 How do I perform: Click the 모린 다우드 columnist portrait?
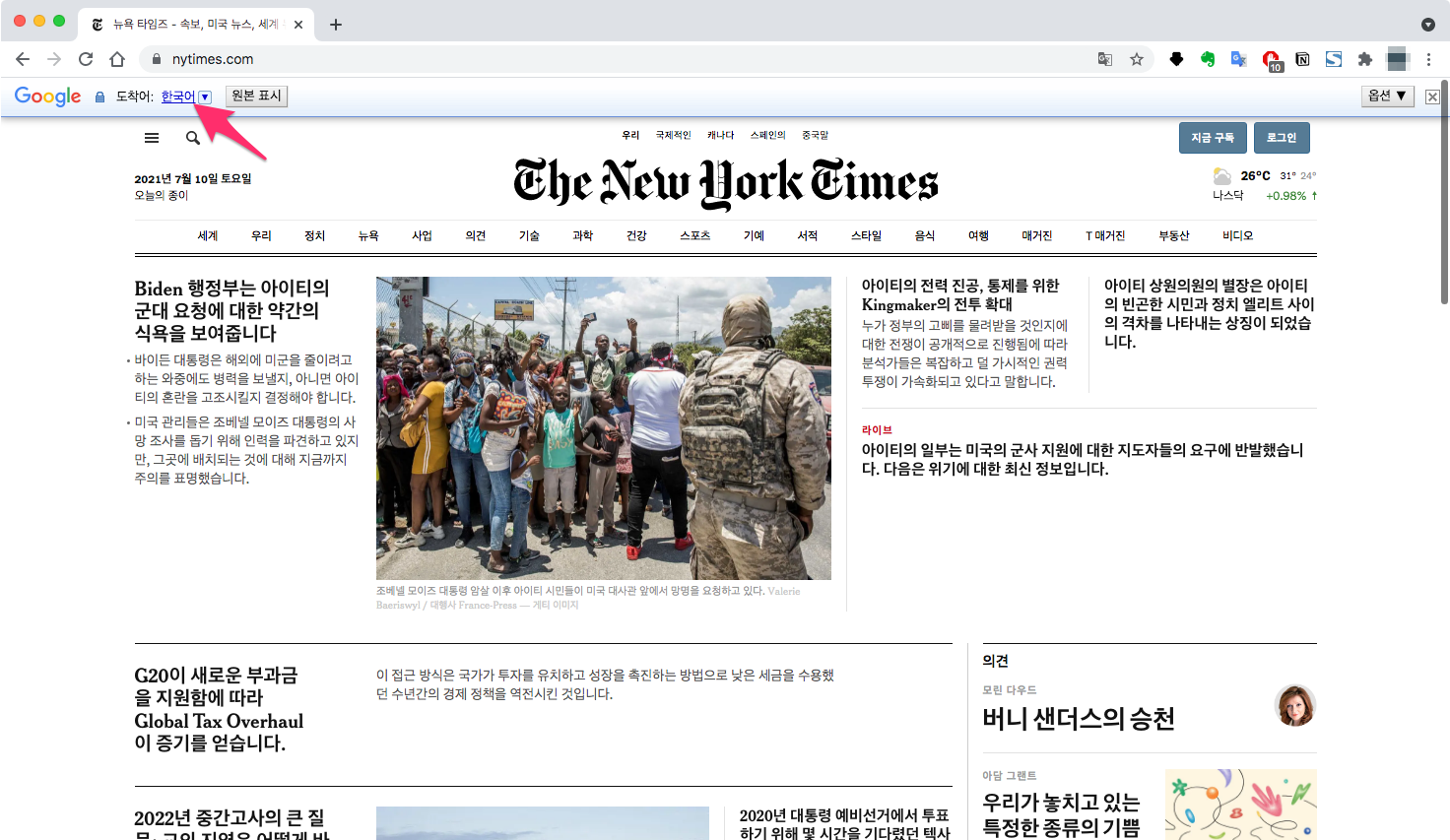(1295, 705)
